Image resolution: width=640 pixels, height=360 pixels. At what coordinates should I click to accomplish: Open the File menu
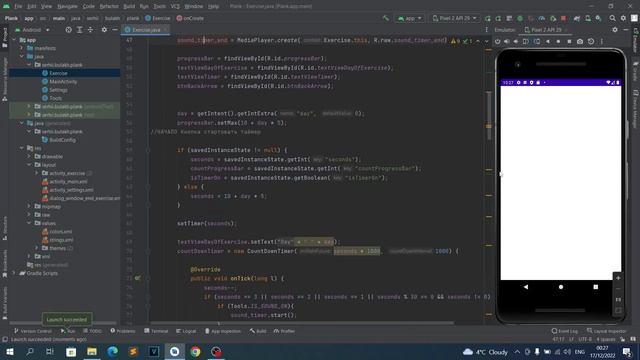[x=18, y=7]
